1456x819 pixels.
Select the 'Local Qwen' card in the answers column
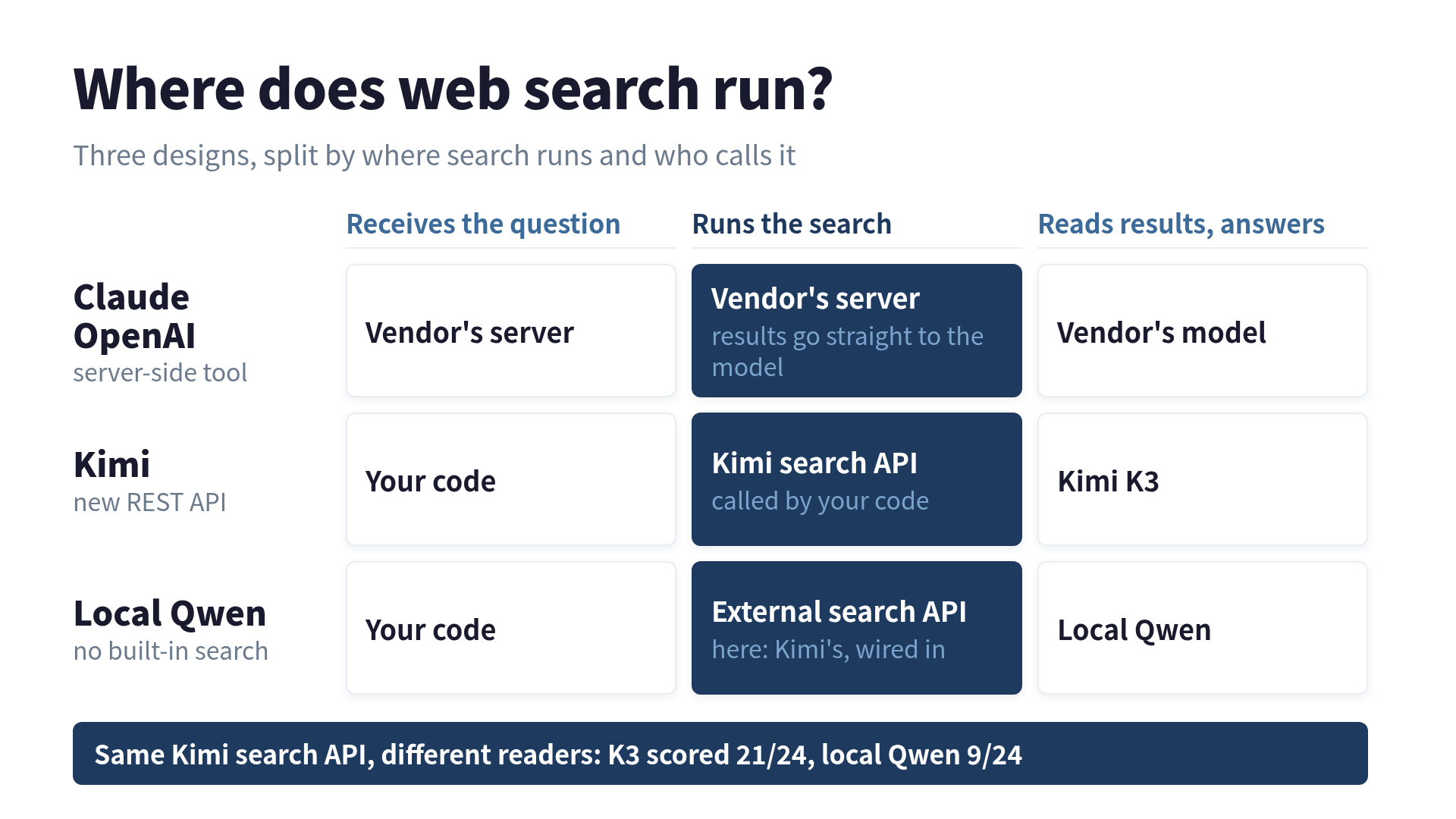[x=1203, y=628]
